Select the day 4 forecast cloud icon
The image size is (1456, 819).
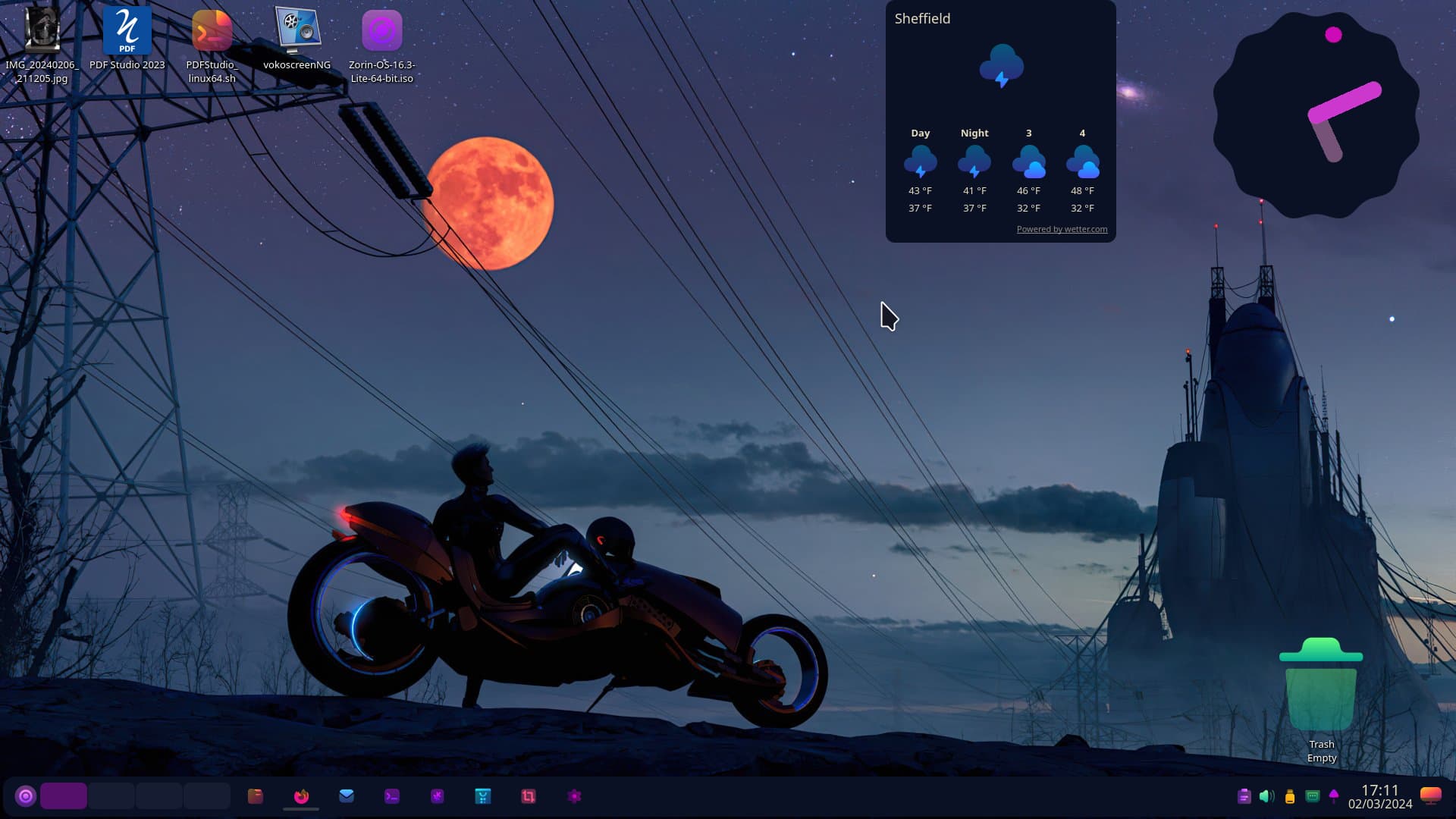click(x=1082, y=162)
